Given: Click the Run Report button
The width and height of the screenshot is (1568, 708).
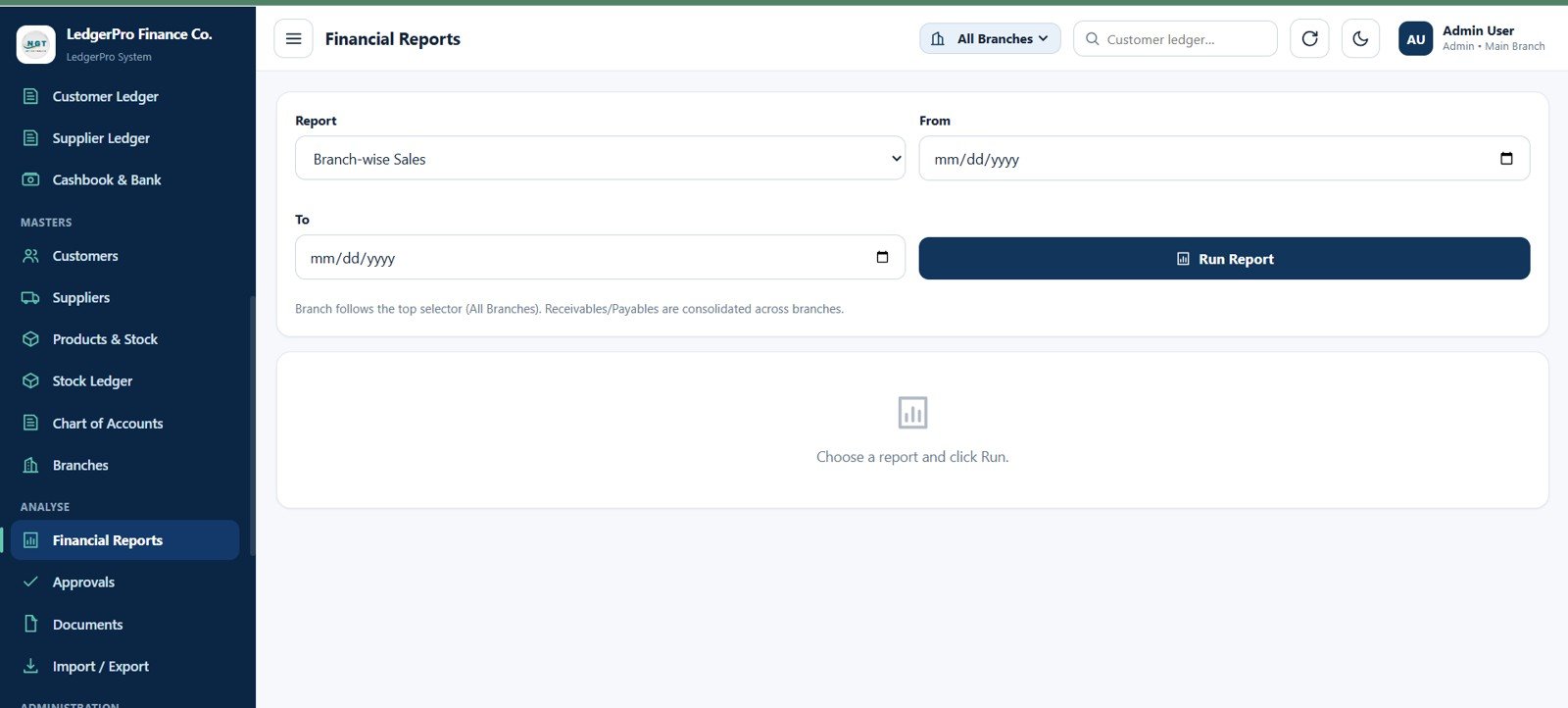Looking at the screenshot, I should 1224,258.
